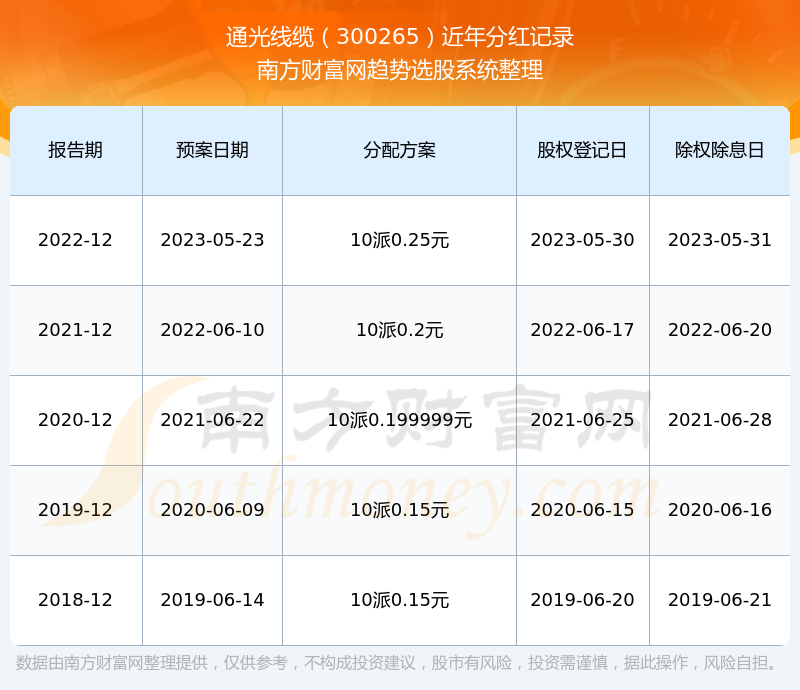
Task: Click the 预案日期 column header
Action: 212,150
